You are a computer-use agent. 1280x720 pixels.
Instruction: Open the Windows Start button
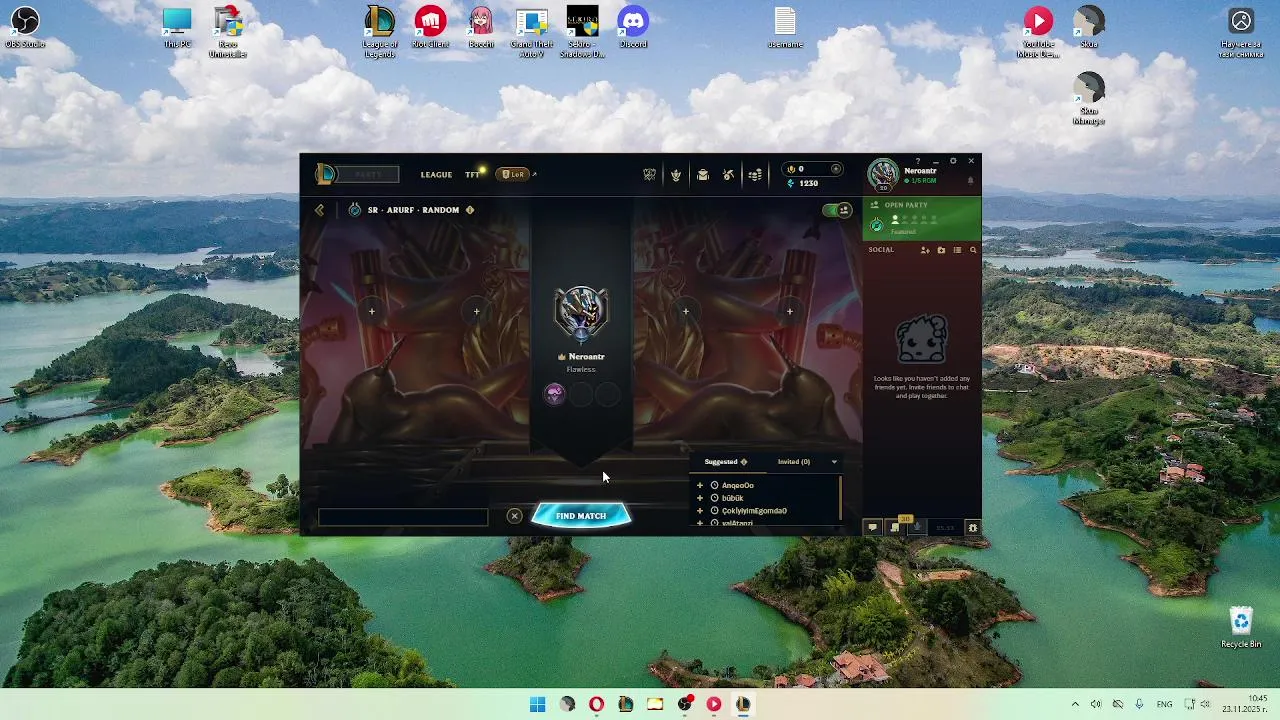click(x=537, y=704)
